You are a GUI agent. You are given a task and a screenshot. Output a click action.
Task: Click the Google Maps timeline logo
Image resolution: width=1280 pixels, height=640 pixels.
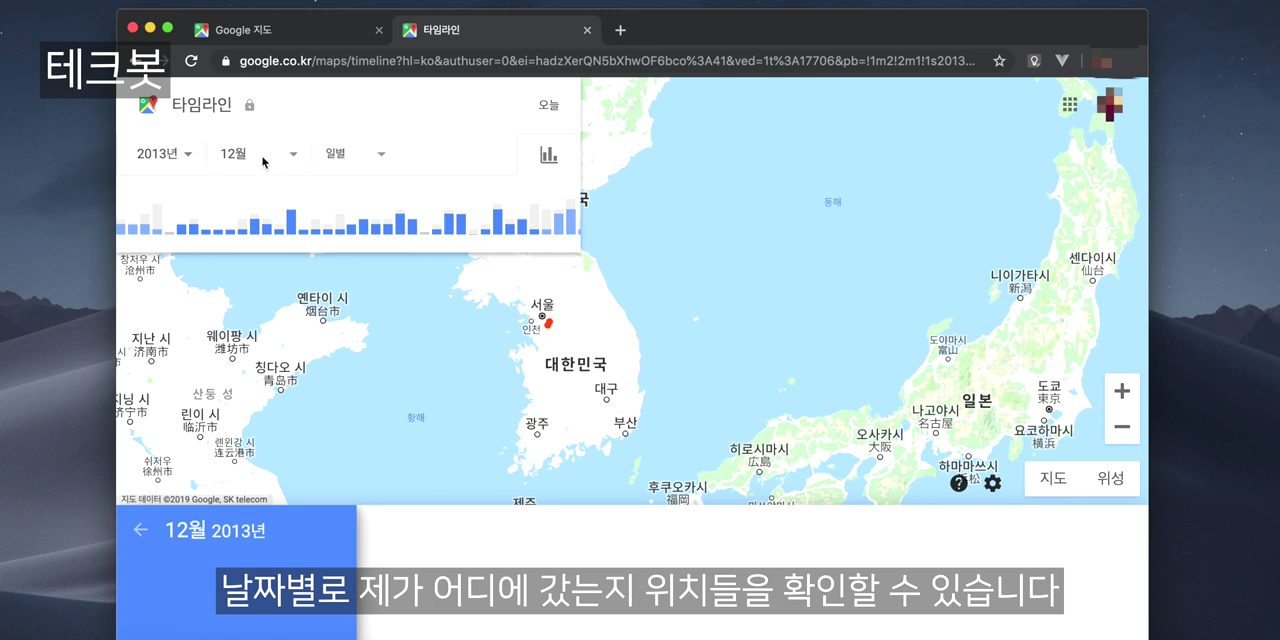pyautogui.click(x=148, y=105)
